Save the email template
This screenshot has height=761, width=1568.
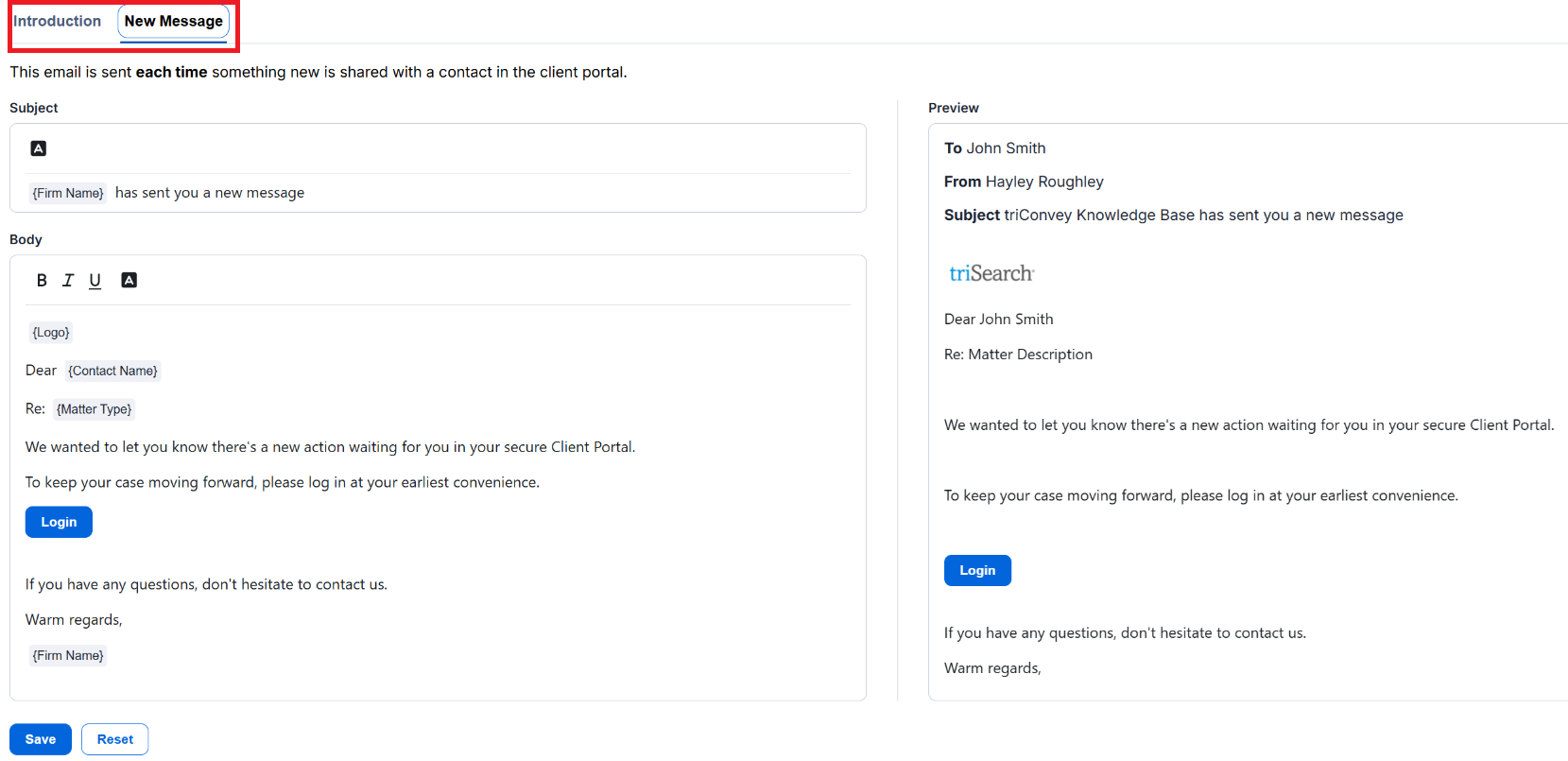pyautogui.click(x=41, y=739)
